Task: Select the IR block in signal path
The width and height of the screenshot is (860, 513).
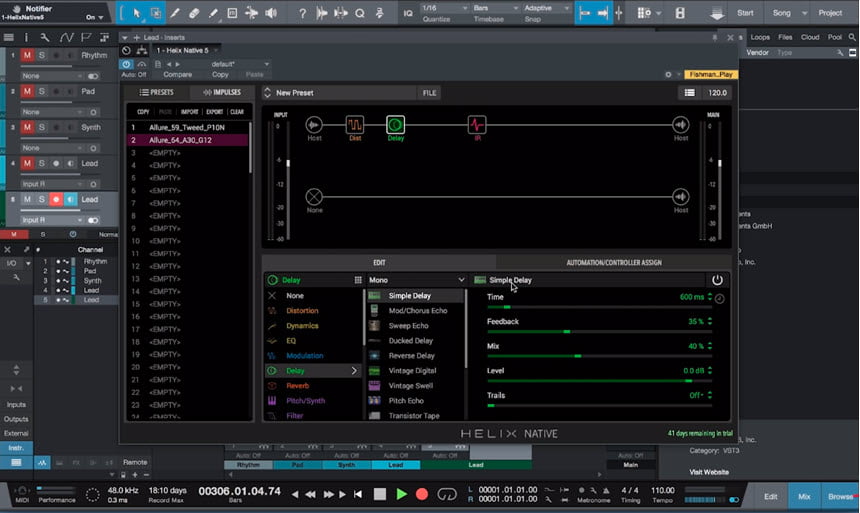Action: (x=477, y=125)
